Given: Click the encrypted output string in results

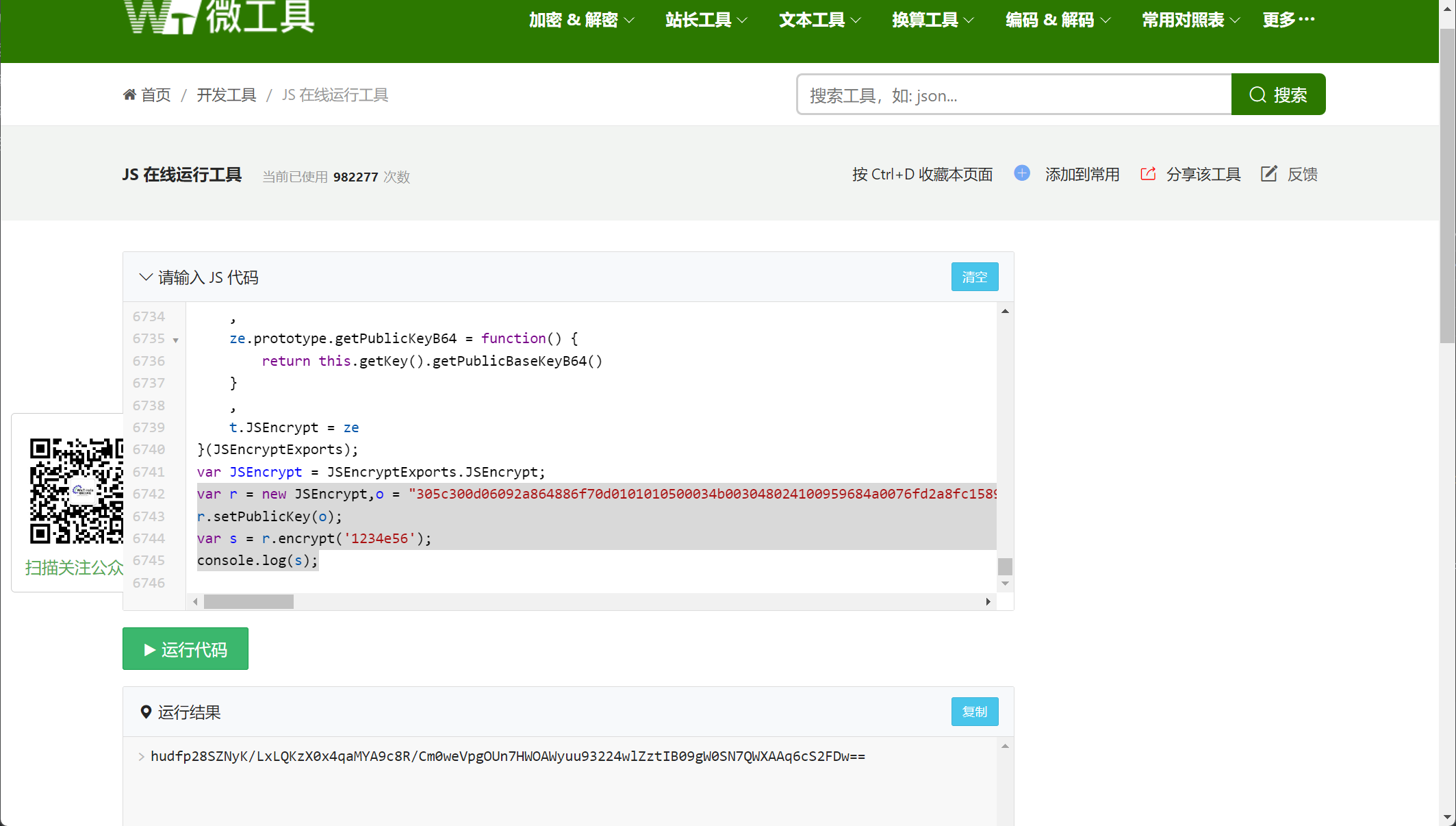Looking at the screenshot, I should (507, 756).
